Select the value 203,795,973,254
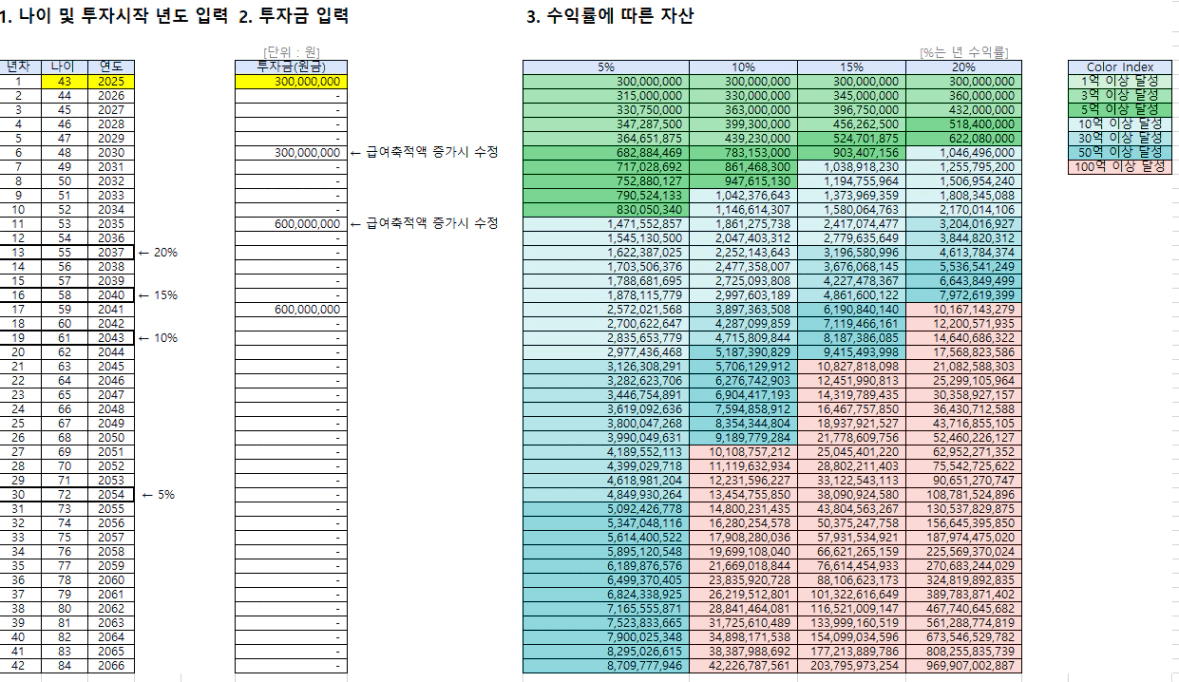 tap(851, 665)
